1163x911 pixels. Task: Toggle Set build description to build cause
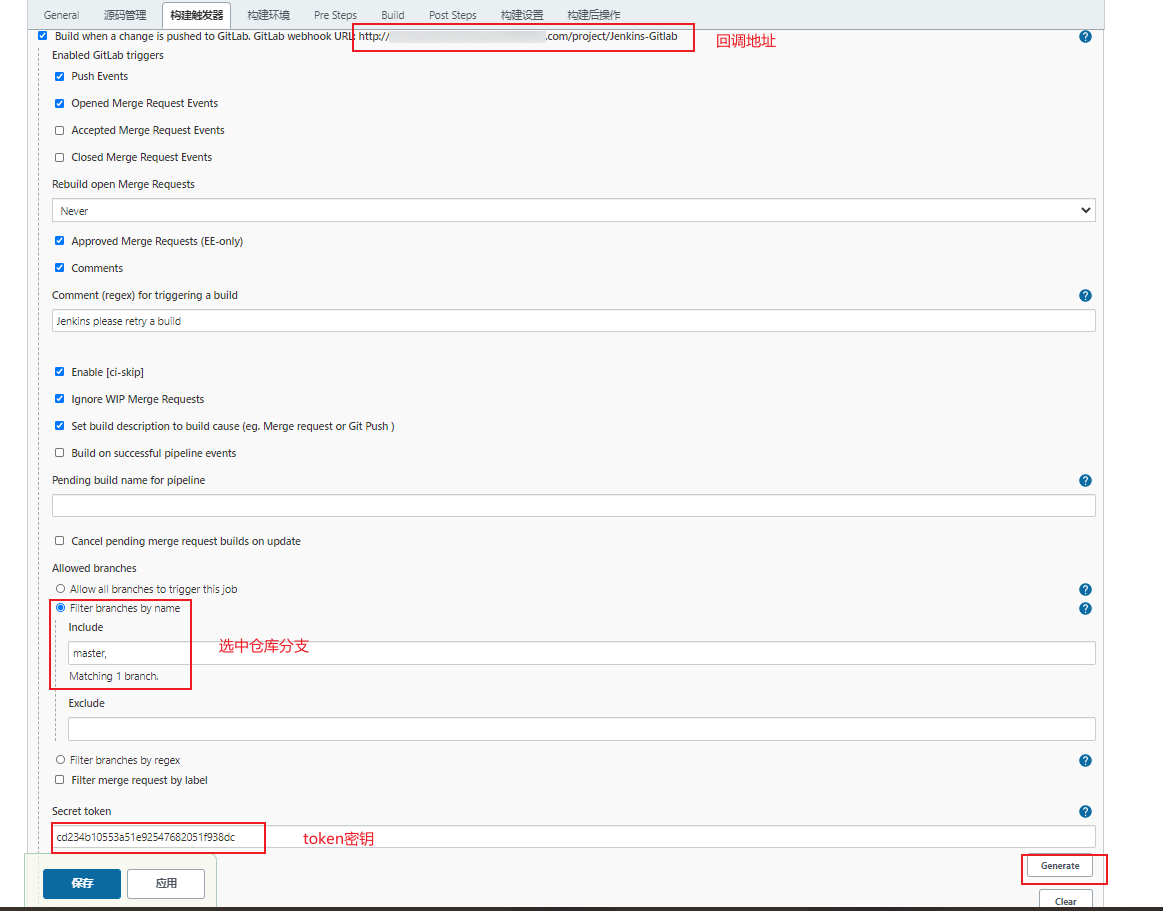point(59,426)
